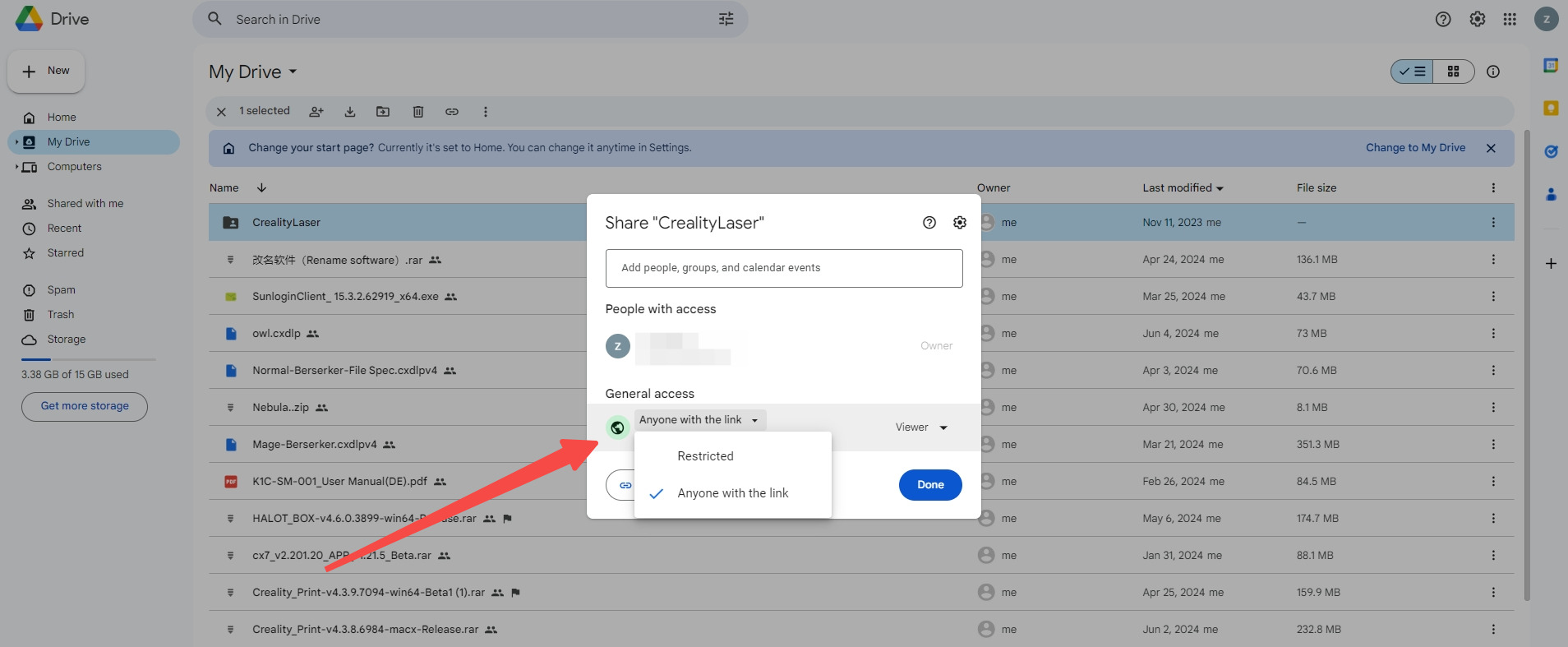The image size is (1568, 647).
Task: Select K1C-SM-001_User Manual(DE).pdf file
Action: [339, 482]
